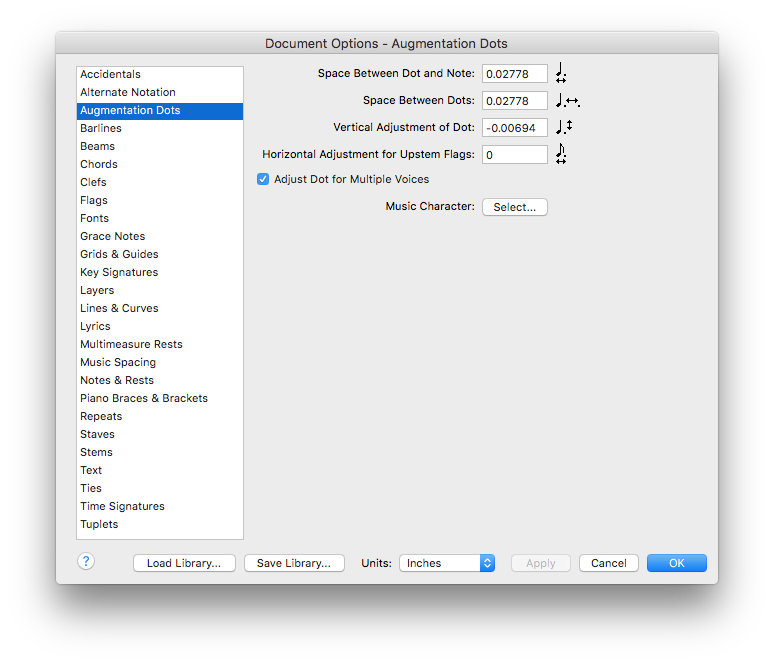Screen dimensions: 774x664
Task: Select Augmentation Dots category
Action: point(160,111)
